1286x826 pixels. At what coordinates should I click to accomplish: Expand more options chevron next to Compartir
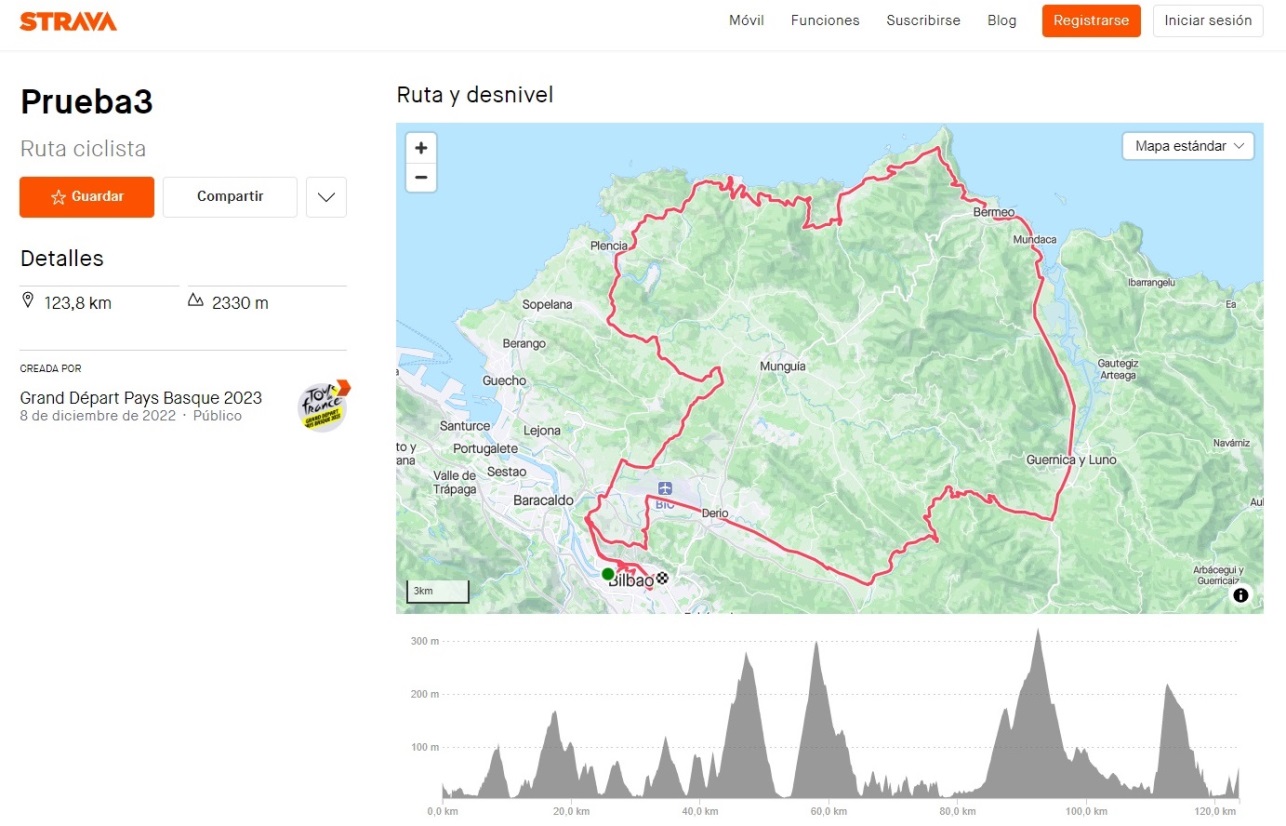(326, 197)
